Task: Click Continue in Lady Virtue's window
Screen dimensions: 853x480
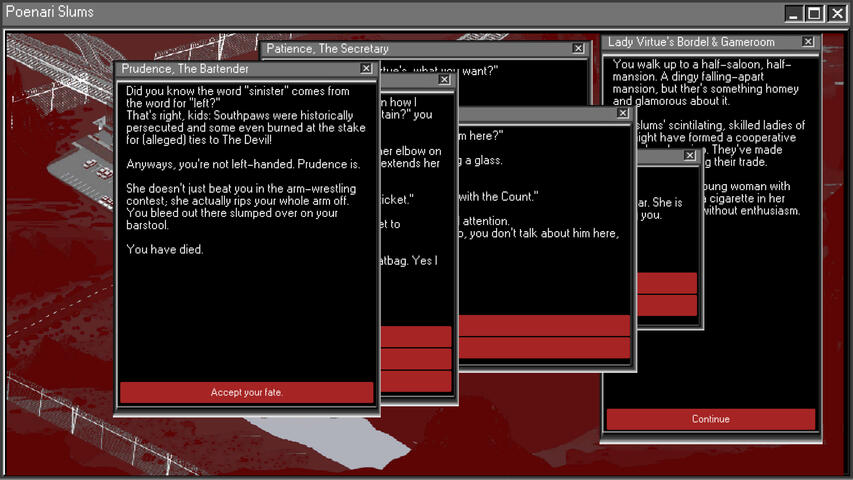Action: pos(710,419)
